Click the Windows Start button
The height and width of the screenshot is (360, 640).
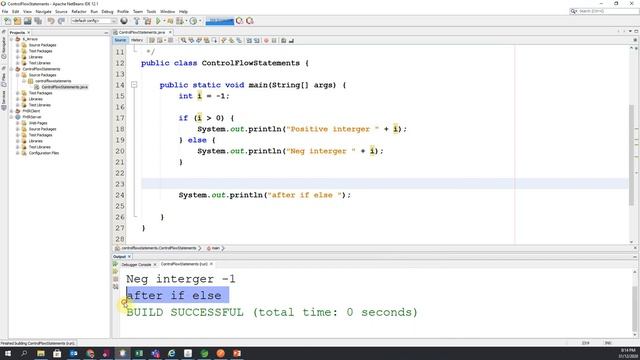coord(7,353)
